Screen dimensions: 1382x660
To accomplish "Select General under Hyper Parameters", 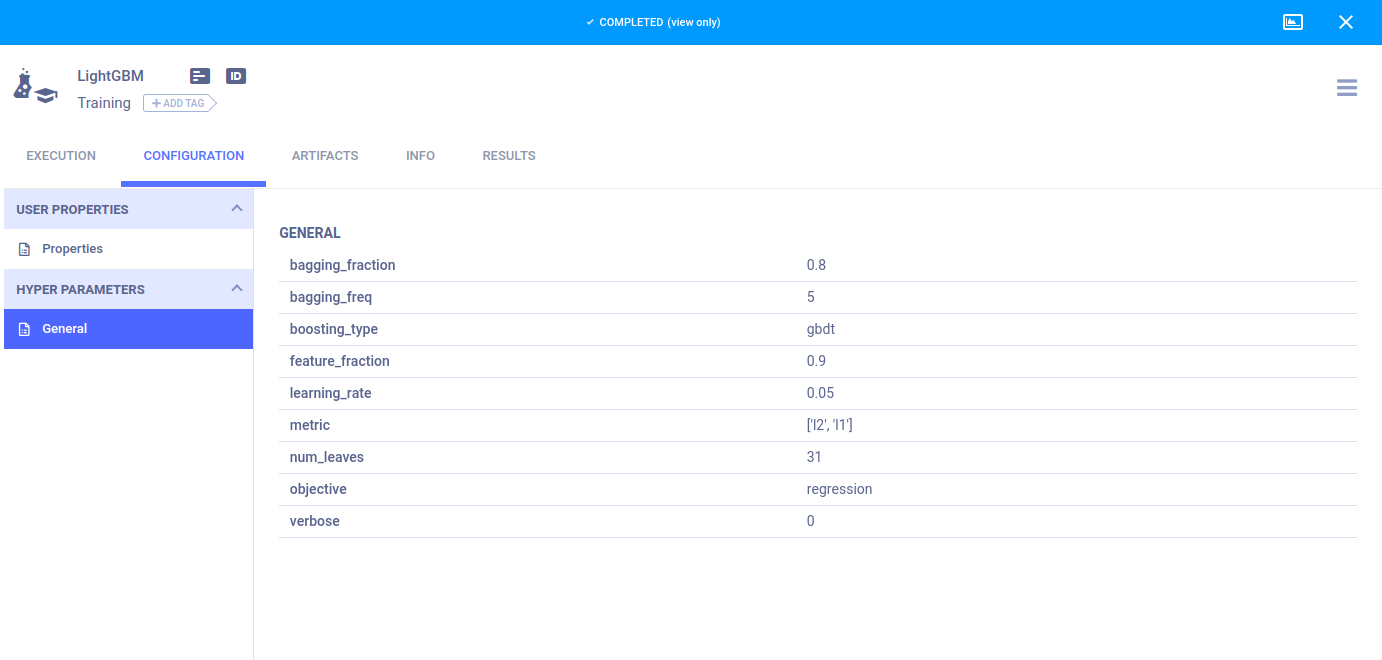I will click(65, 329).
